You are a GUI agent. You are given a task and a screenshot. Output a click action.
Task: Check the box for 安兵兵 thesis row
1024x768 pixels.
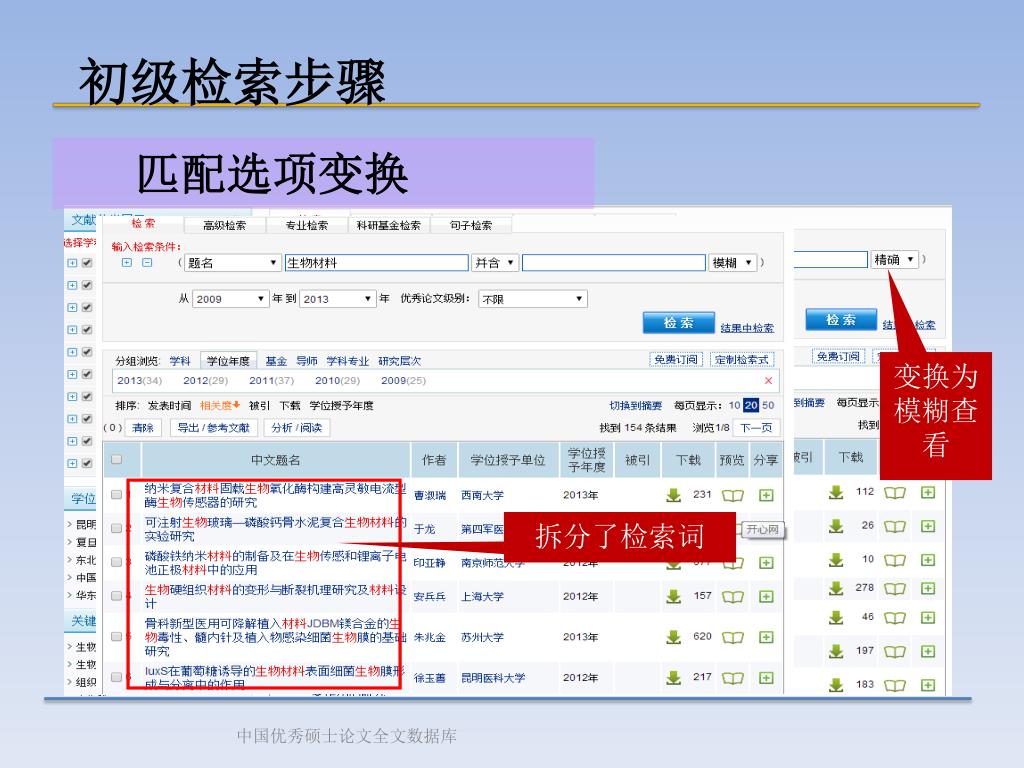[x=116, y=596]
